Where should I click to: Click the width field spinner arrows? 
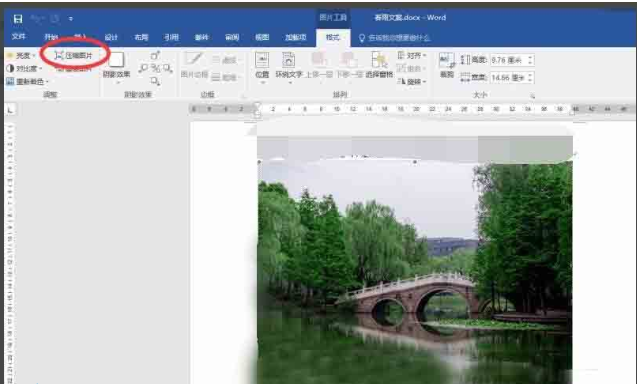tap(530, 77)
